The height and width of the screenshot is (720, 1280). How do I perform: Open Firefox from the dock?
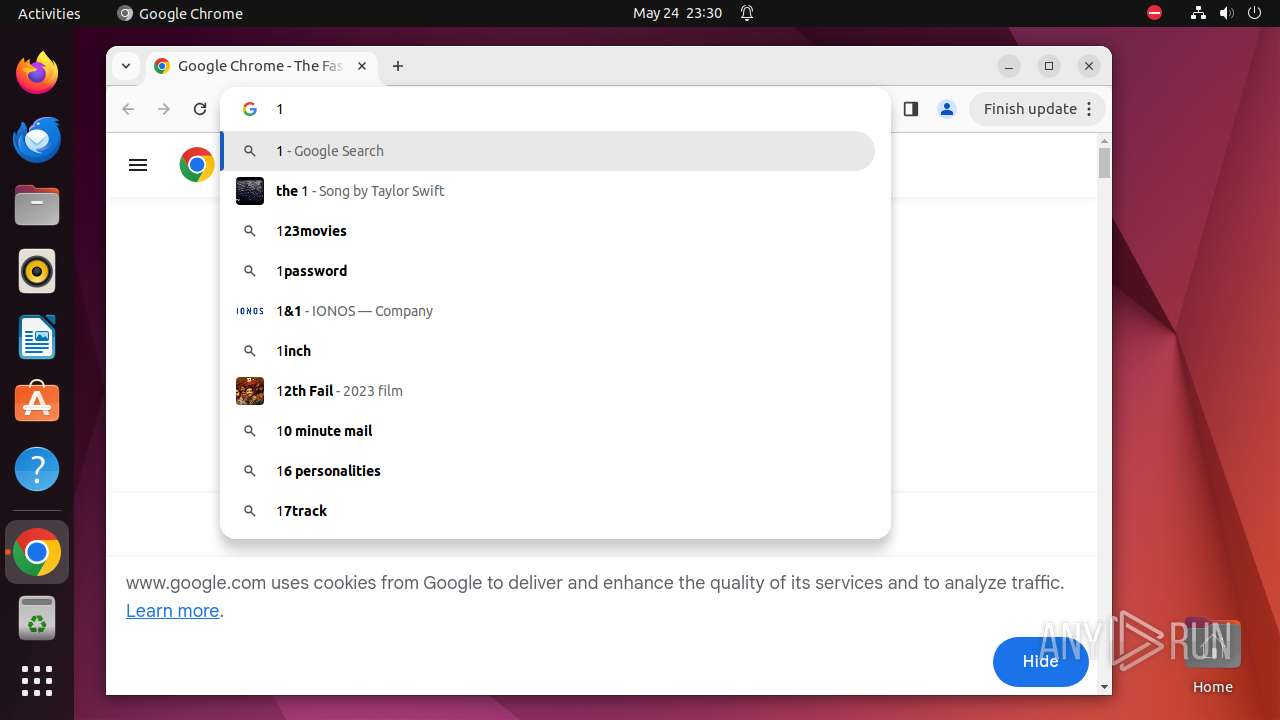click(x=37, y=73)
